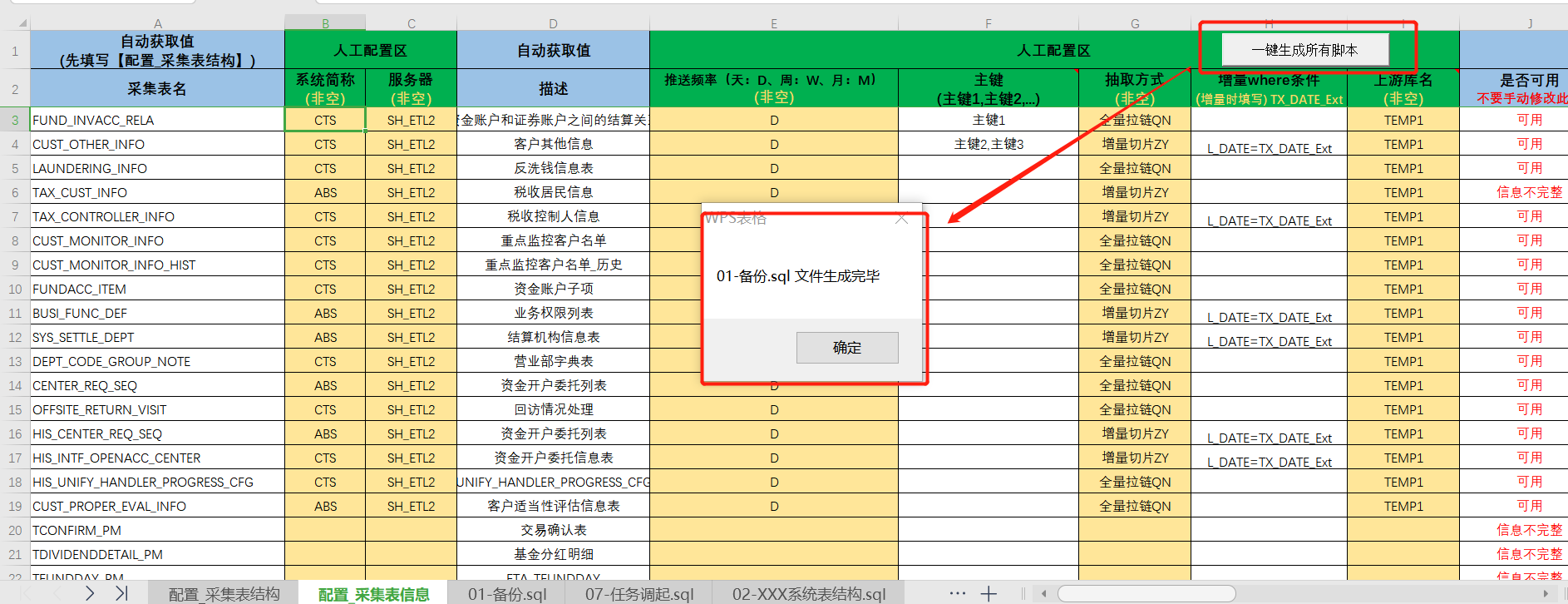
Task: Select cell BUSI_FUNC_DEF
Action: click(157, 313)
